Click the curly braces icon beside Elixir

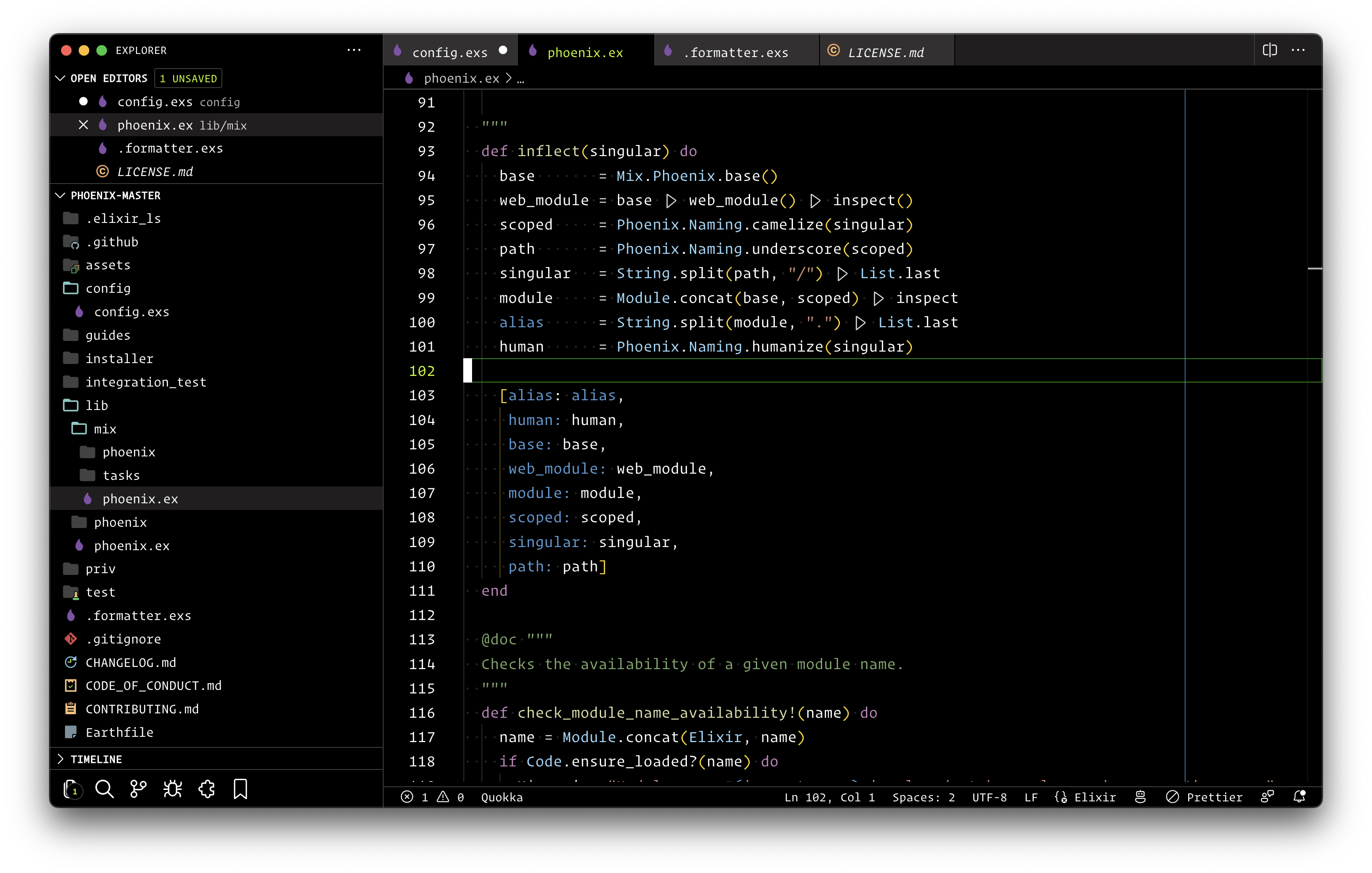click(1061, 797)
